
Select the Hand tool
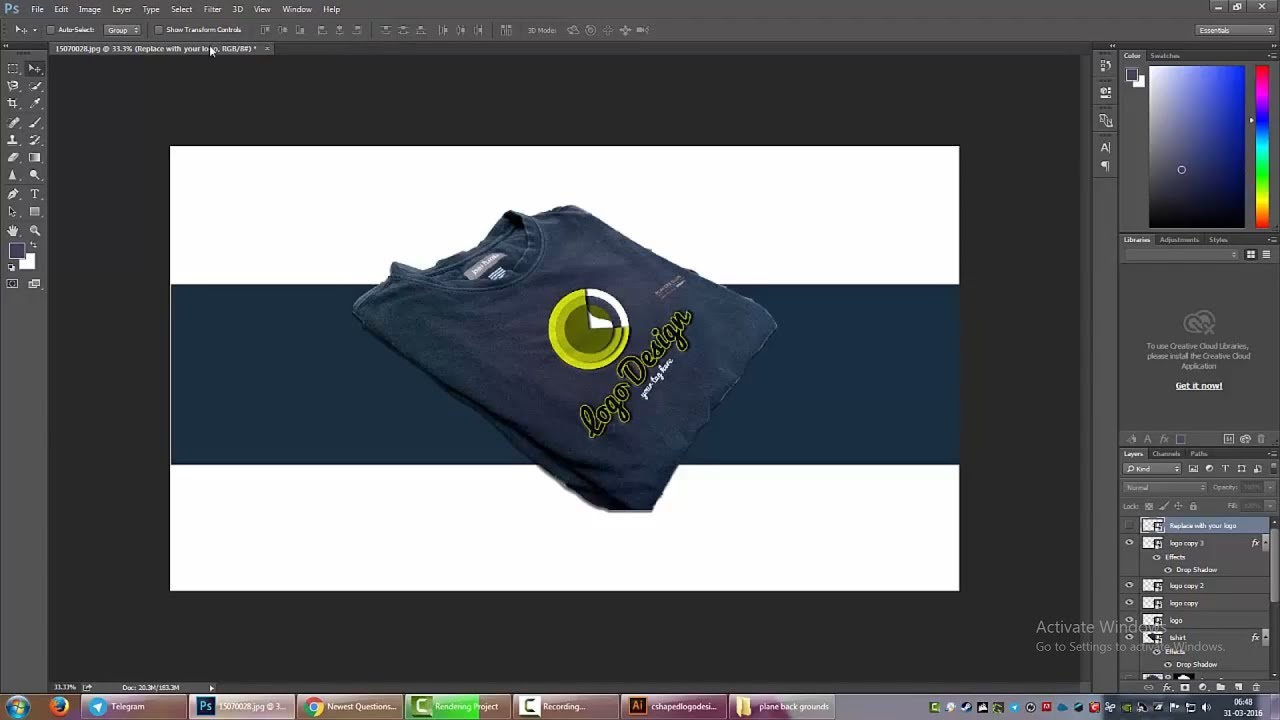point(13,230)
